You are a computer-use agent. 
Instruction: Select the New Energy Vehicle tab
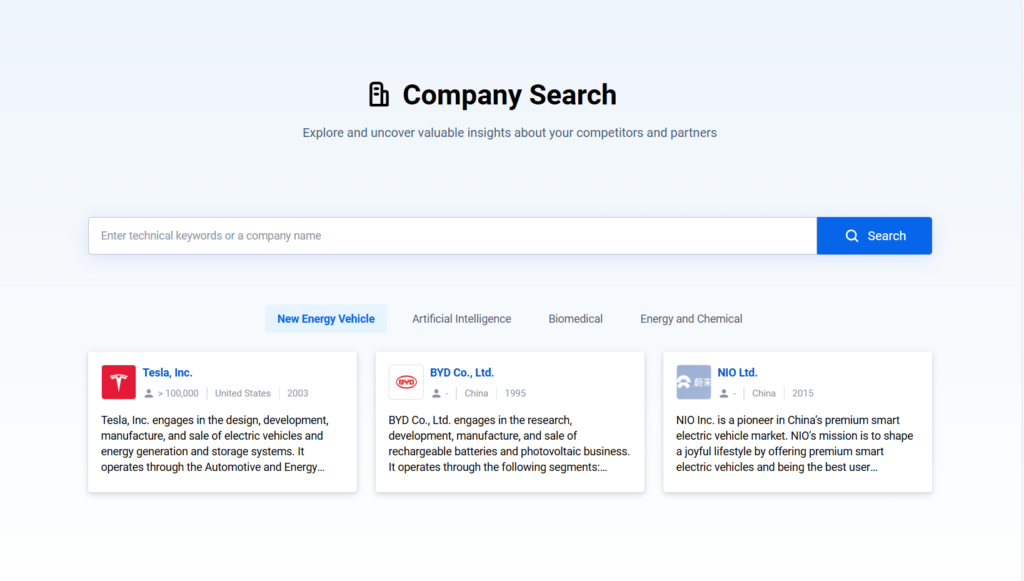[x=326, y=319]
